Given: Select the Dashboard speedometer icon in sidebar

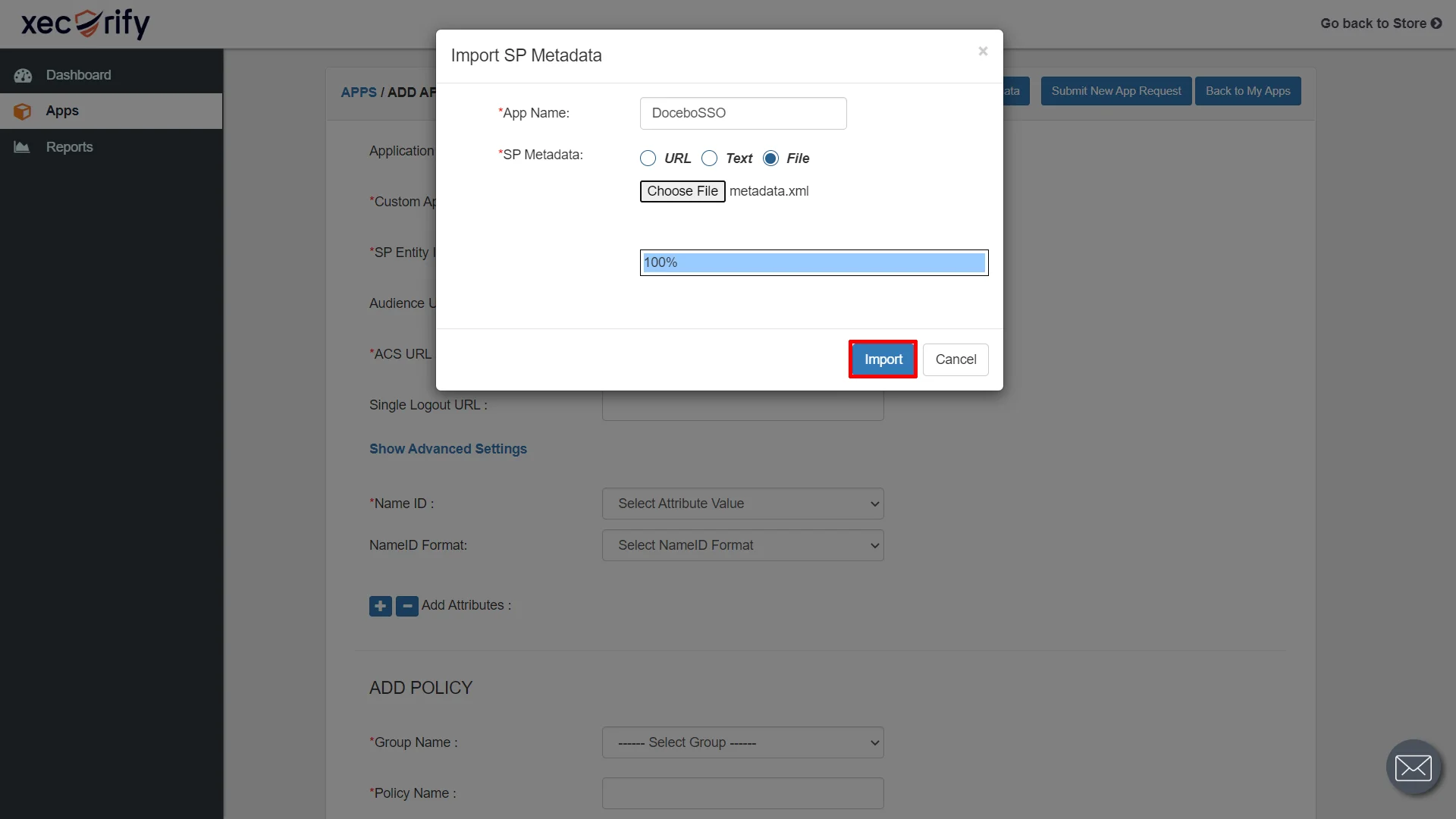Looking at the screenshot, I should coord(24,75).
